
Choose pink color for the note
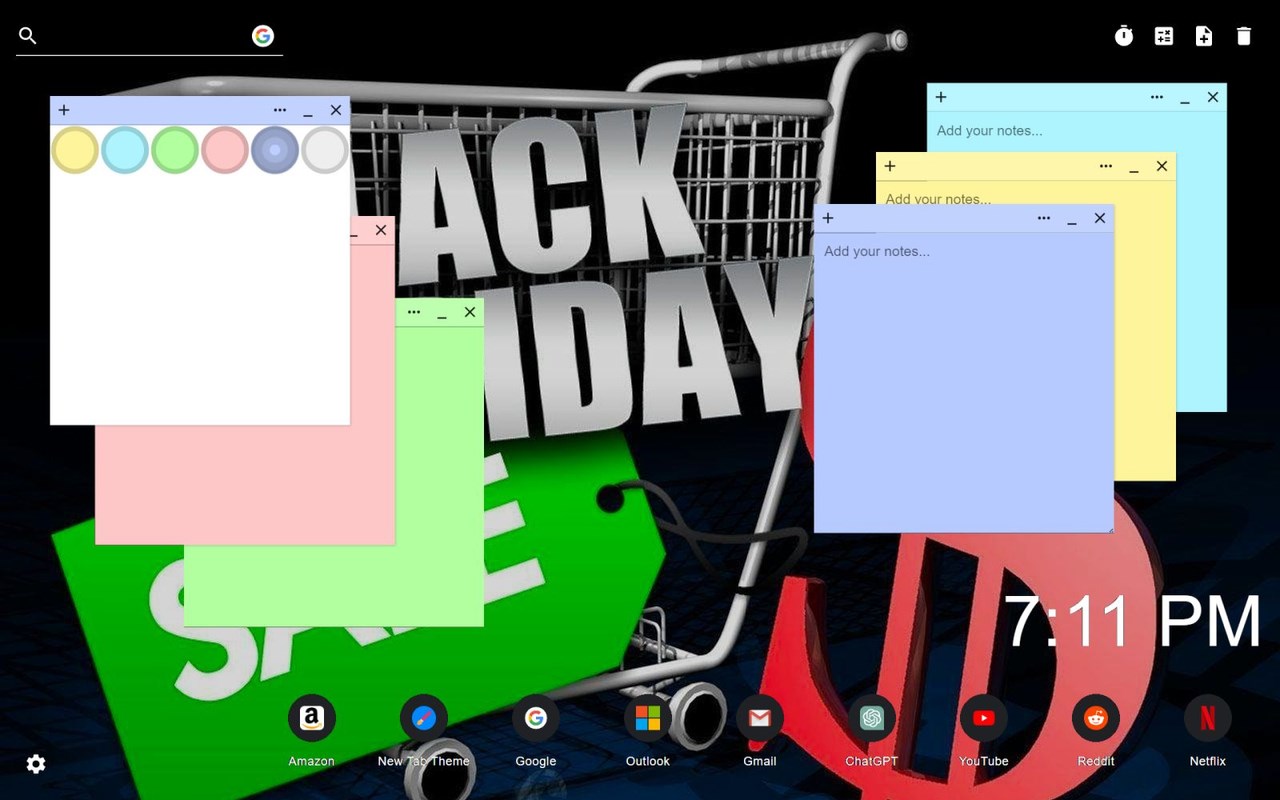click(225, 150)
